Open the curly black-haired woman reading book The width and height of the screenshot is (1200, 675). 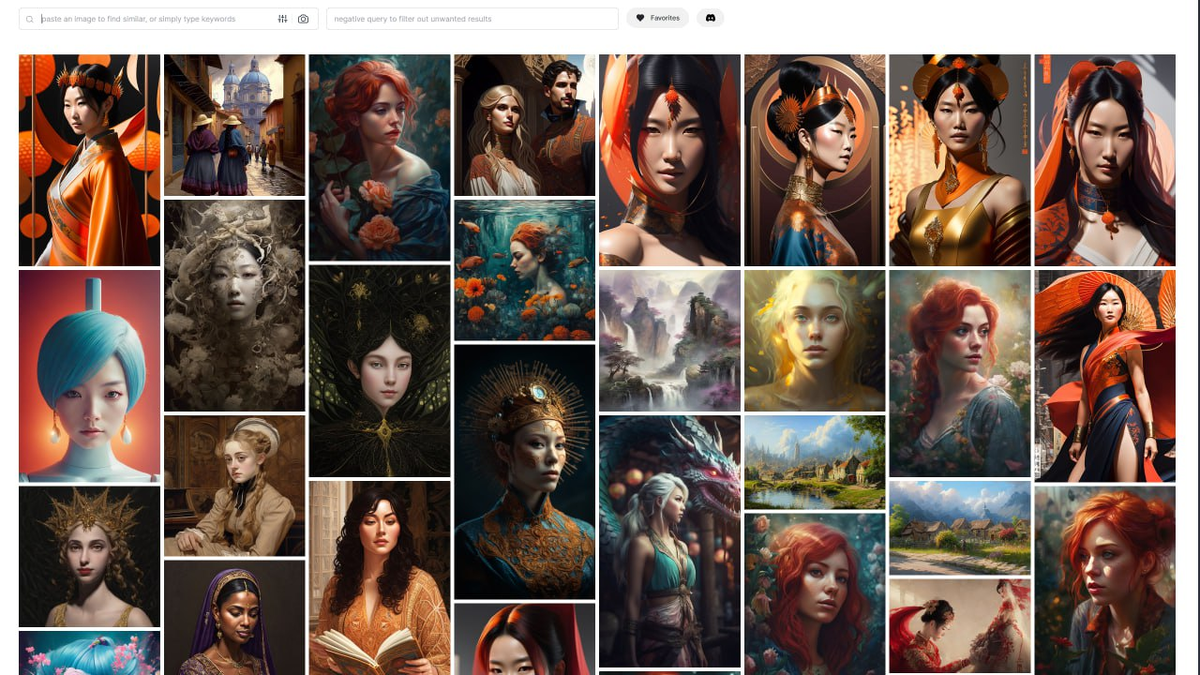click(379, 578)
